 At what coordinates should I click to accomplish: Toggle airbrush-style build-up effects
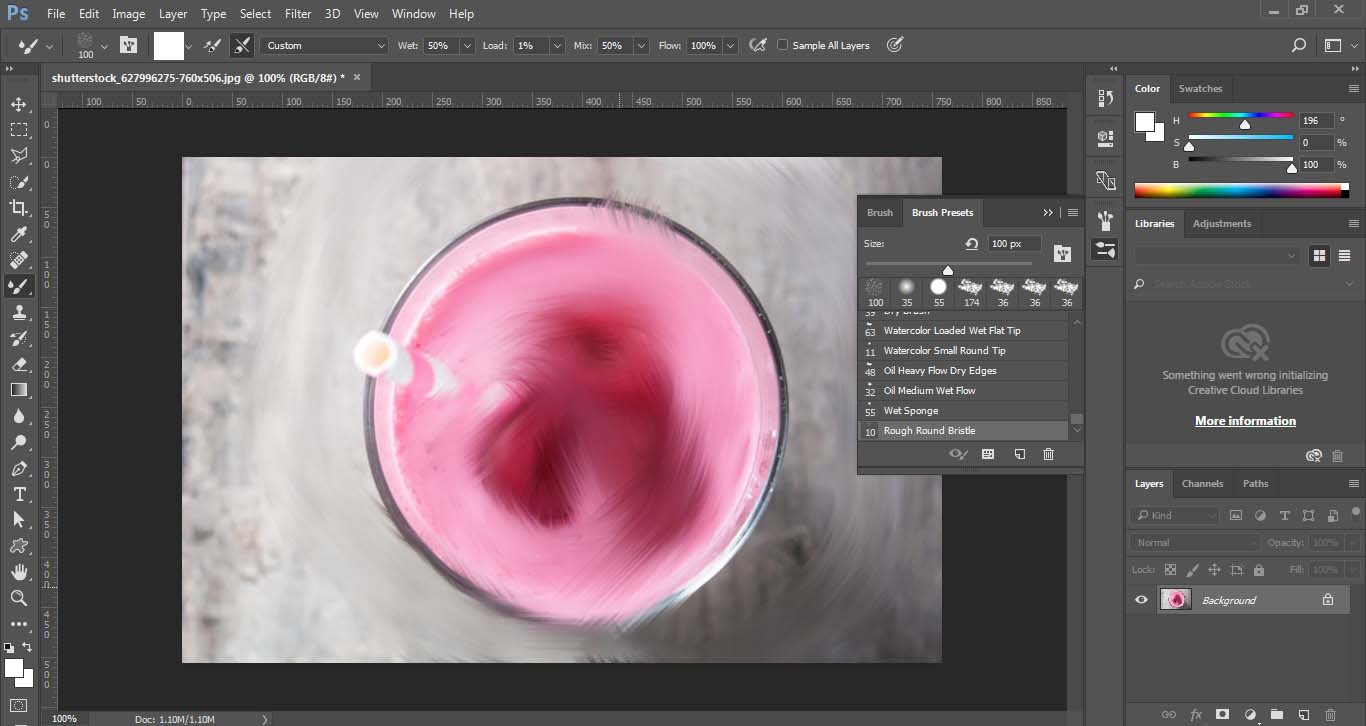(759, 45)
